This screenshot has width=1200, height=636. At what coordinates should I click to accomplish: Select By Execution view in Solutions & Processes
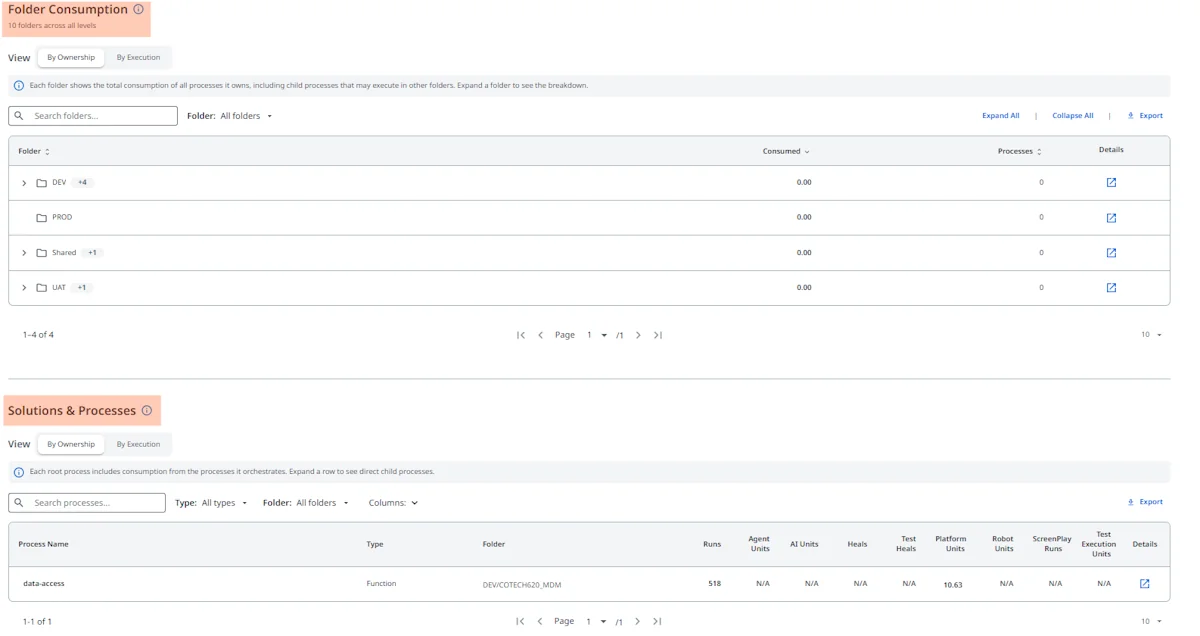tap(138, 444)
